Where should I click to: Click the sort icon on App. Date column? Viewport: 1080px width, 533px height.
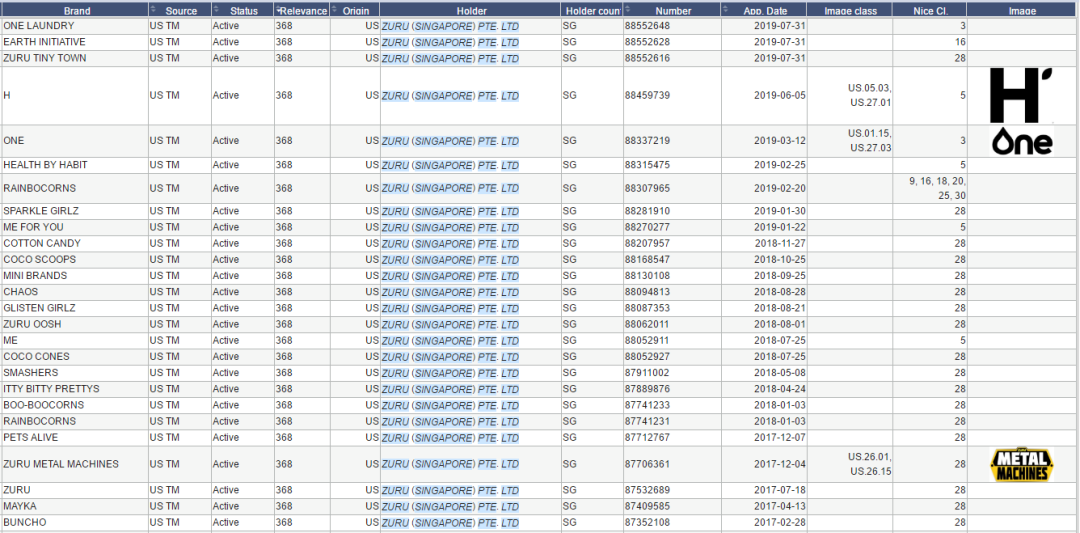tap(726, 10)
